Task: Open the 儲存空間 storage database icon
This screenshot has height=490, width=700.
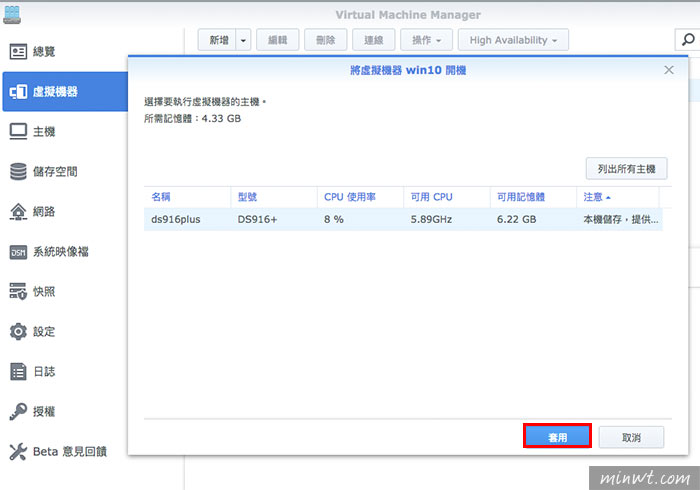Action: point(18,171)
